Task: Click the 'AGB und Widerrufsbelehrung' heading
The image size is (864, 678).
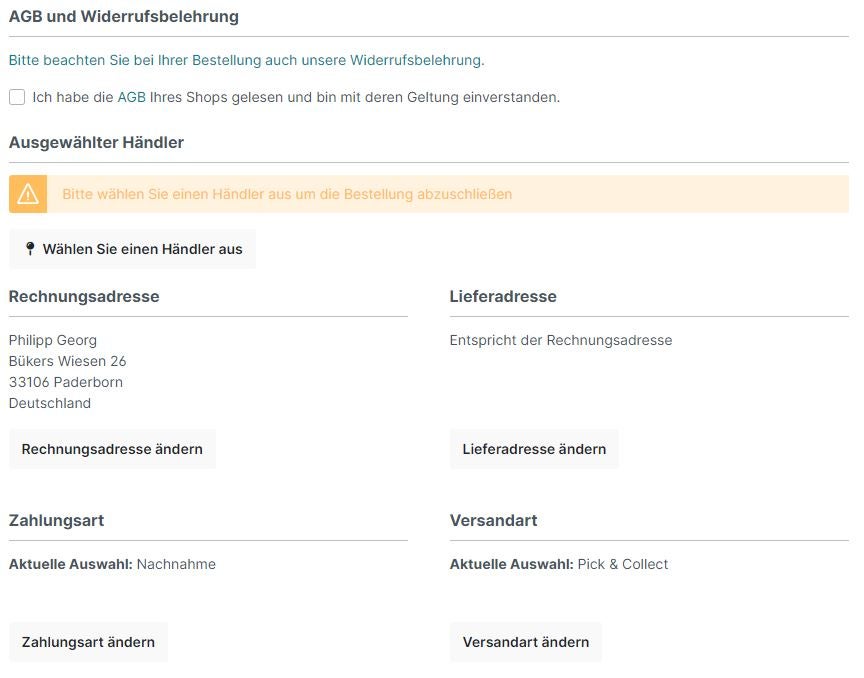Action: (124, 17)
